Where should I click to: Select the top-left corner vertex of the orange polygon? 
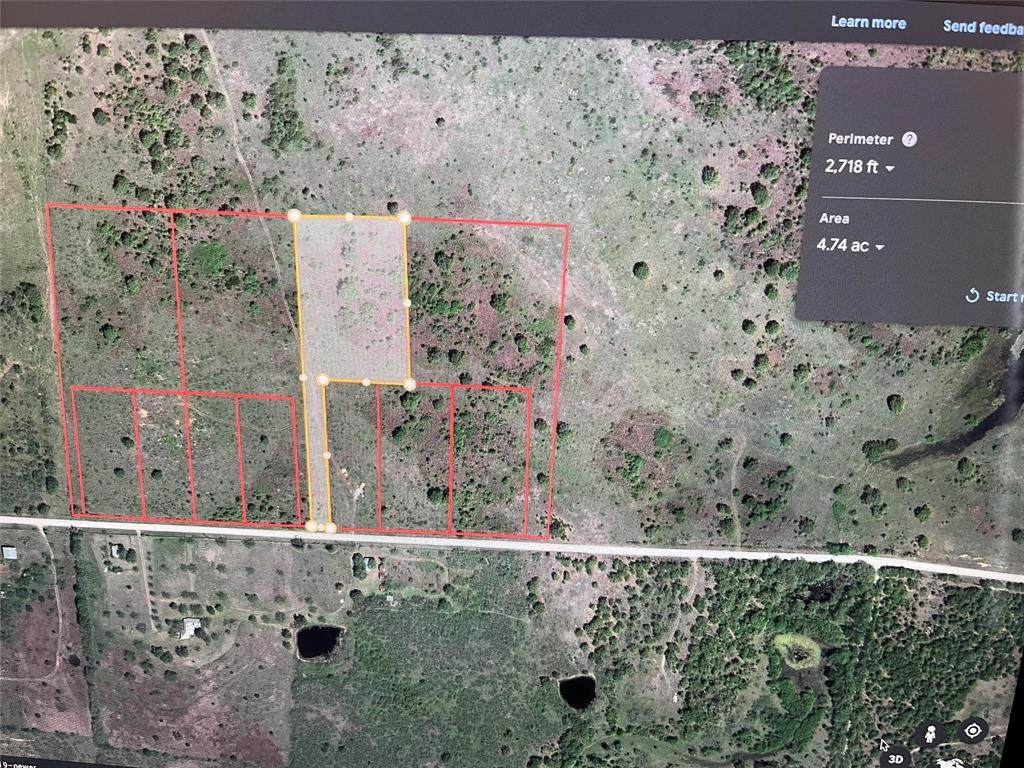[x=294, y=216]
